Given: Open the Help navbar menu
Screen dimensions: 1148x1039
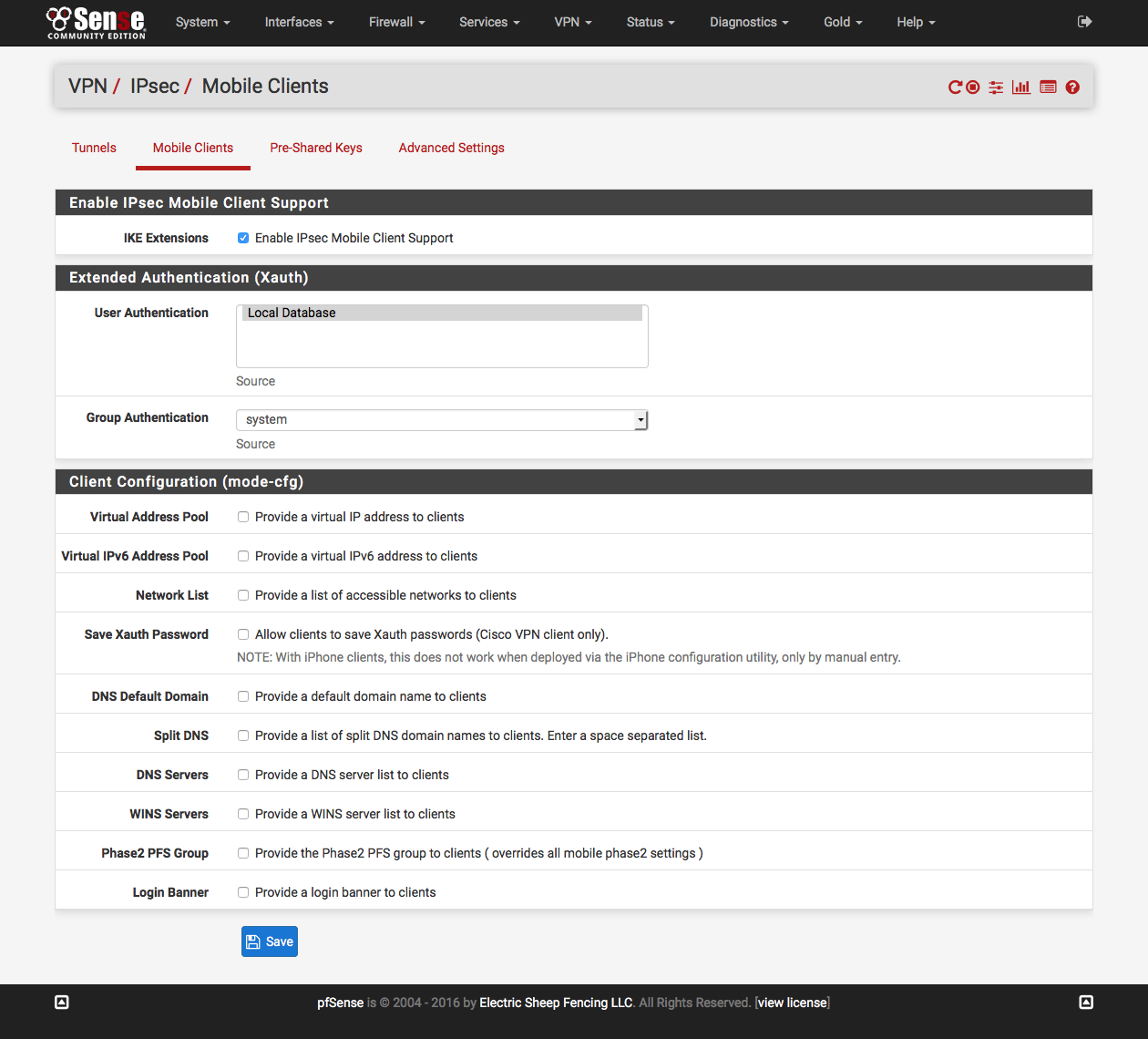Looking at the screenshot, I should (916, 22).
